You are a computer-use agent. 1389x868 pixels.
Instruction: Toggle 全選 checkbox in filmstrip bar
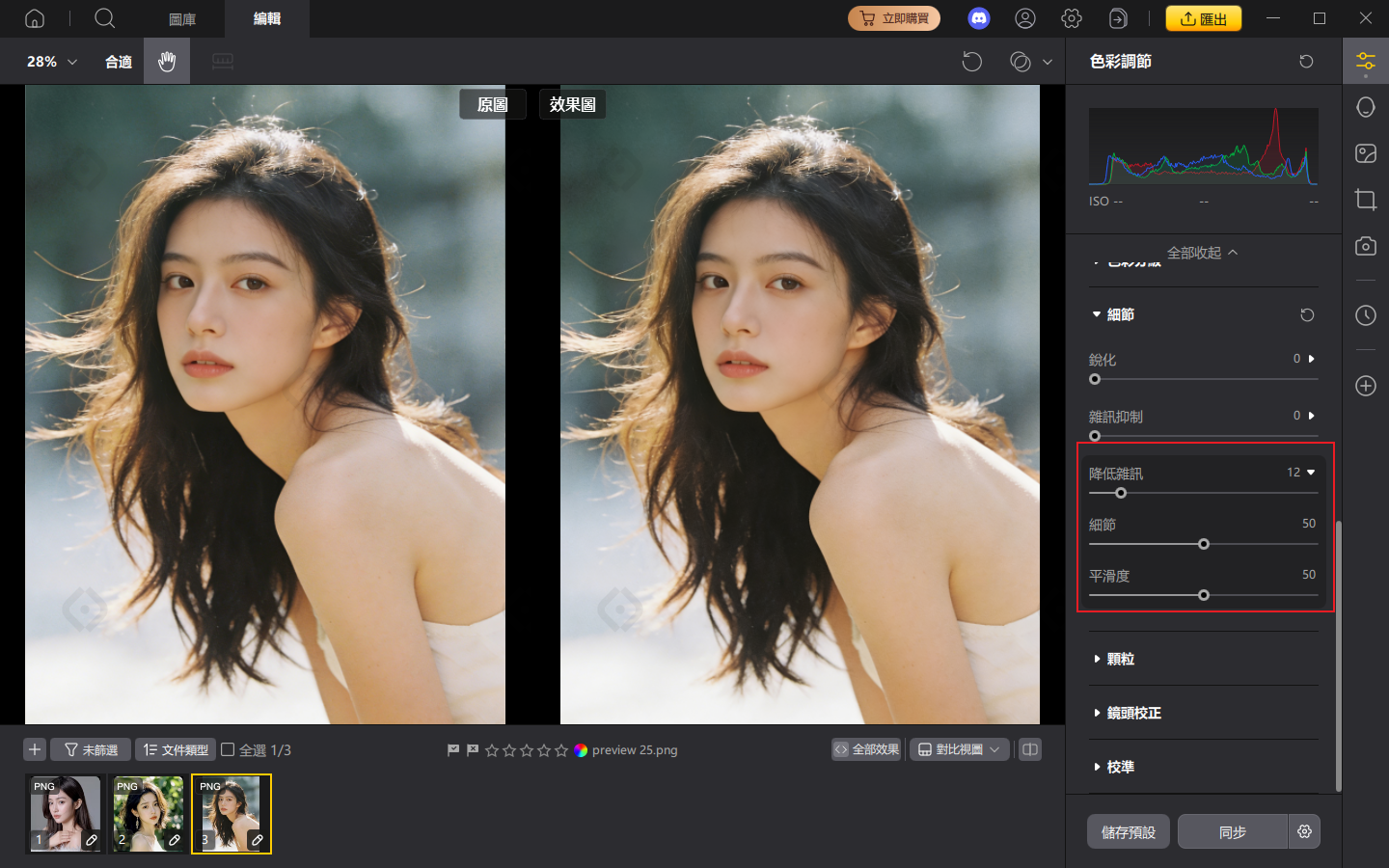(x=228, y=749)
